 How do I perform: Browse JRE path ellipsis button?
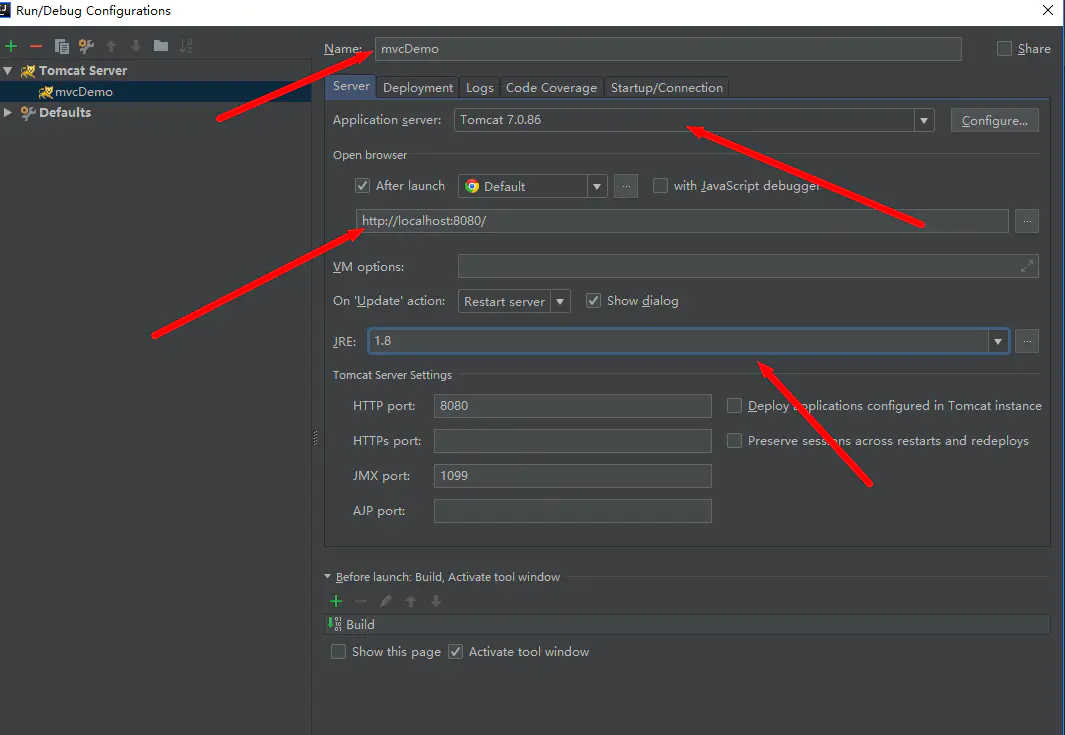pos(1027,341)
